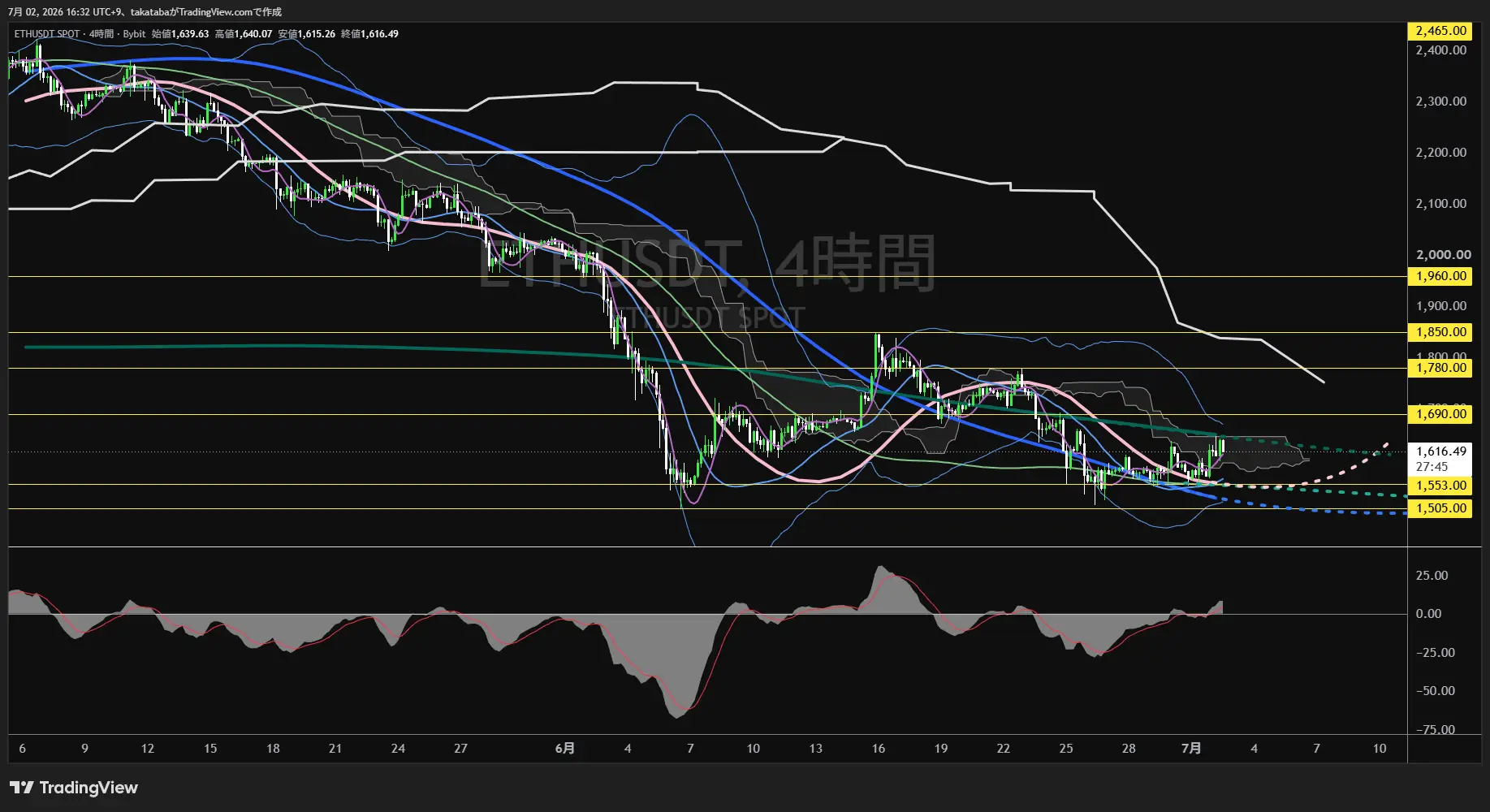This screenshot has width=1490, height=812.
Task: Click the TradingView logo
Action: point(74,788)
